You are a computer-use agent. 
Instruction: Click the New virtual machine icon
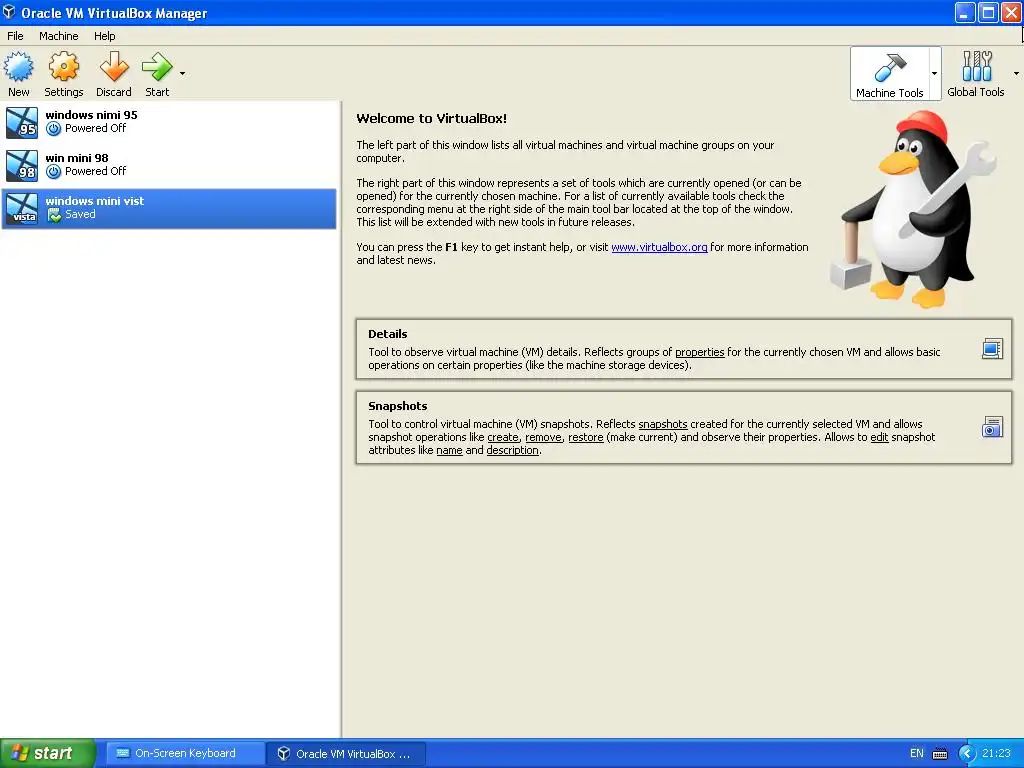[x=18, y=67]
